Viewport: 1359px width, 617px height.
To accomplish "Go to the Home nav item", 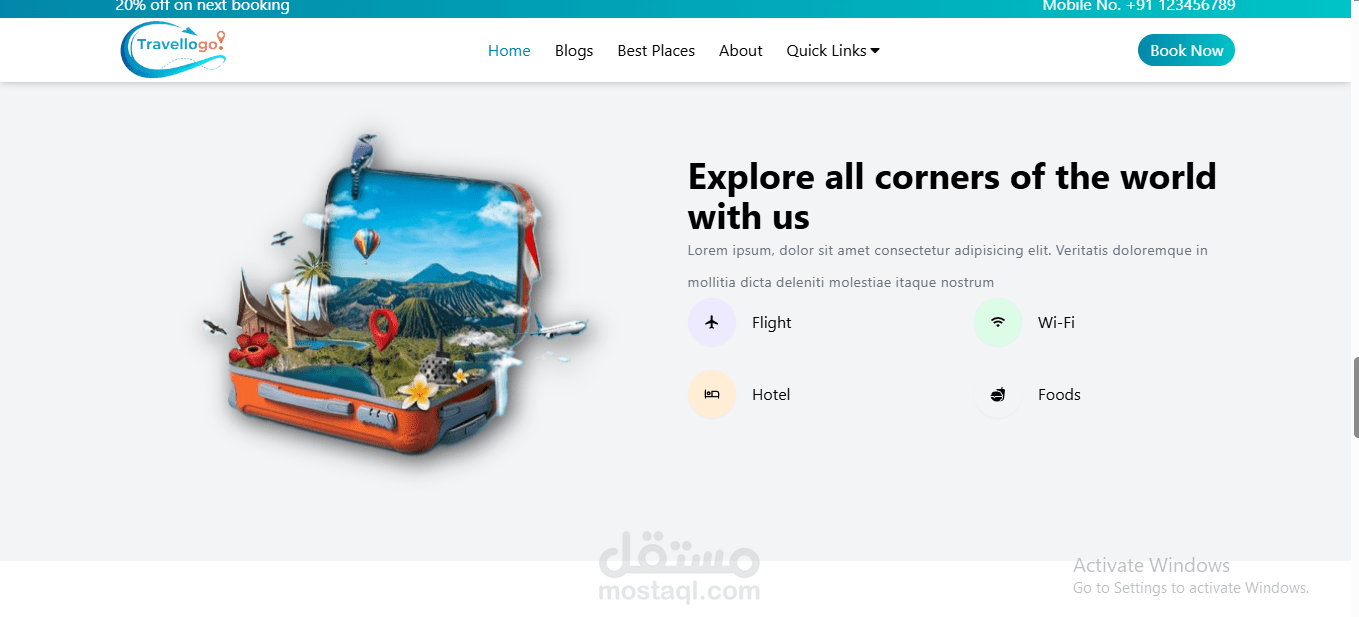I will [509, 50].
